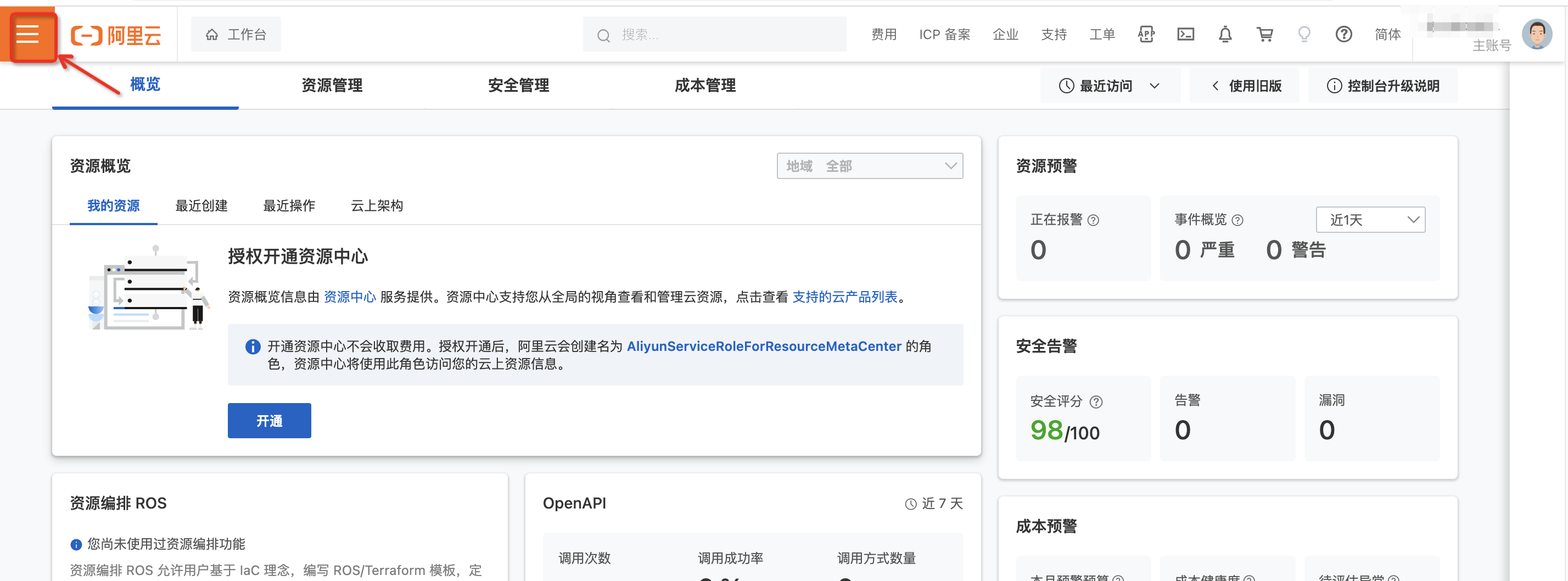Click the 资源预警 heading
The height and width of the screenshot is (581, 1568).
point(1046,166)
